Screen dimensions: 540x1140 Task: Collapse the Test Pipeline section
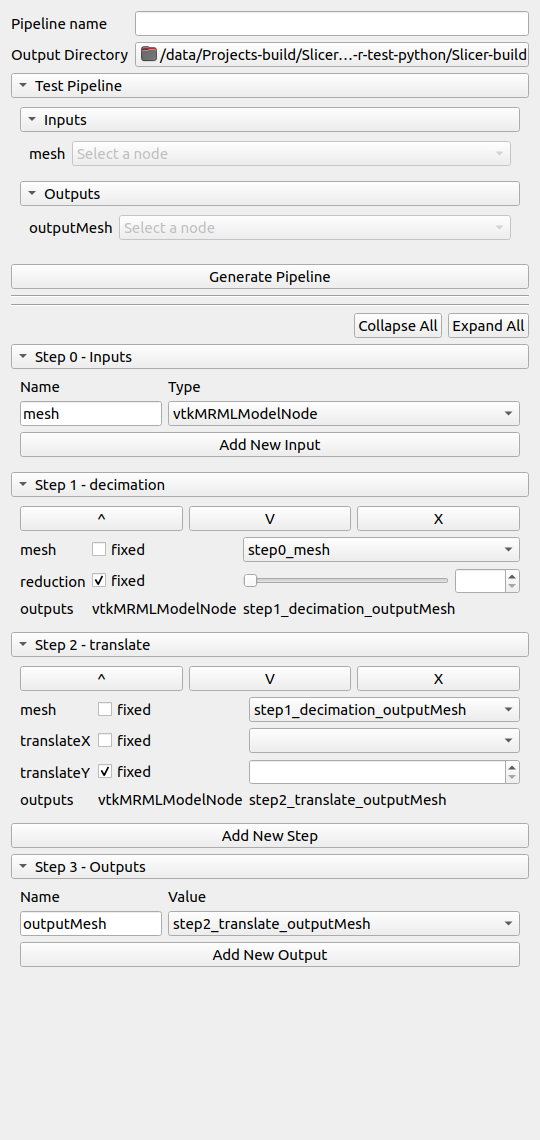pyautogui.click(x=270, y=86)
